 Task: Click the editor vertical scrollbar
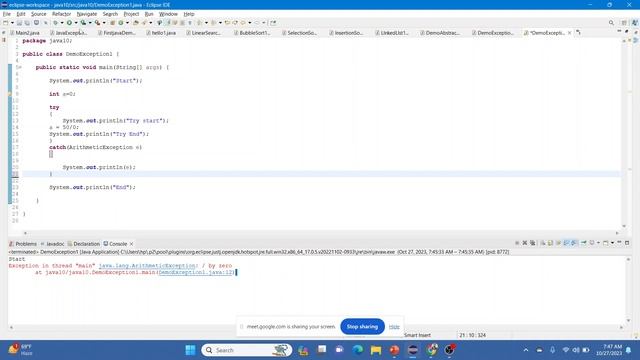pyautogui.click(x=624, y=133)
